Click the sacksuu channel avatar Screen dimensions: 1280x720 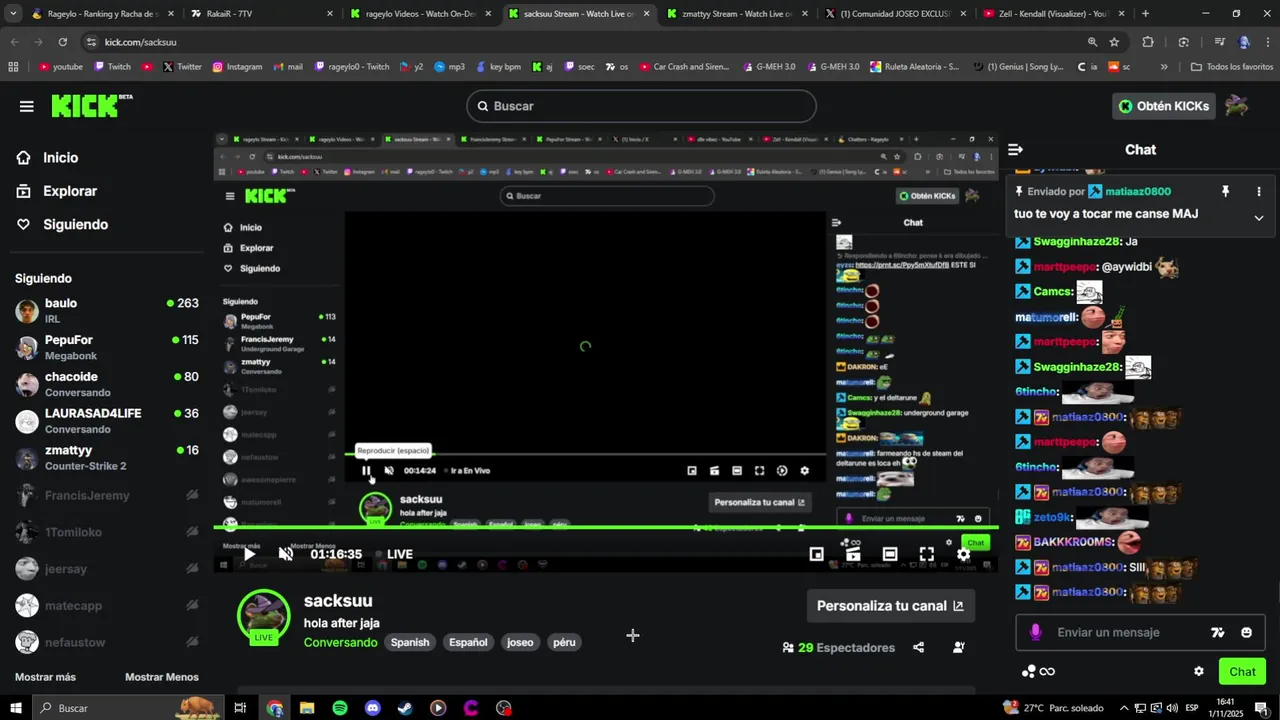click(263, 615)
